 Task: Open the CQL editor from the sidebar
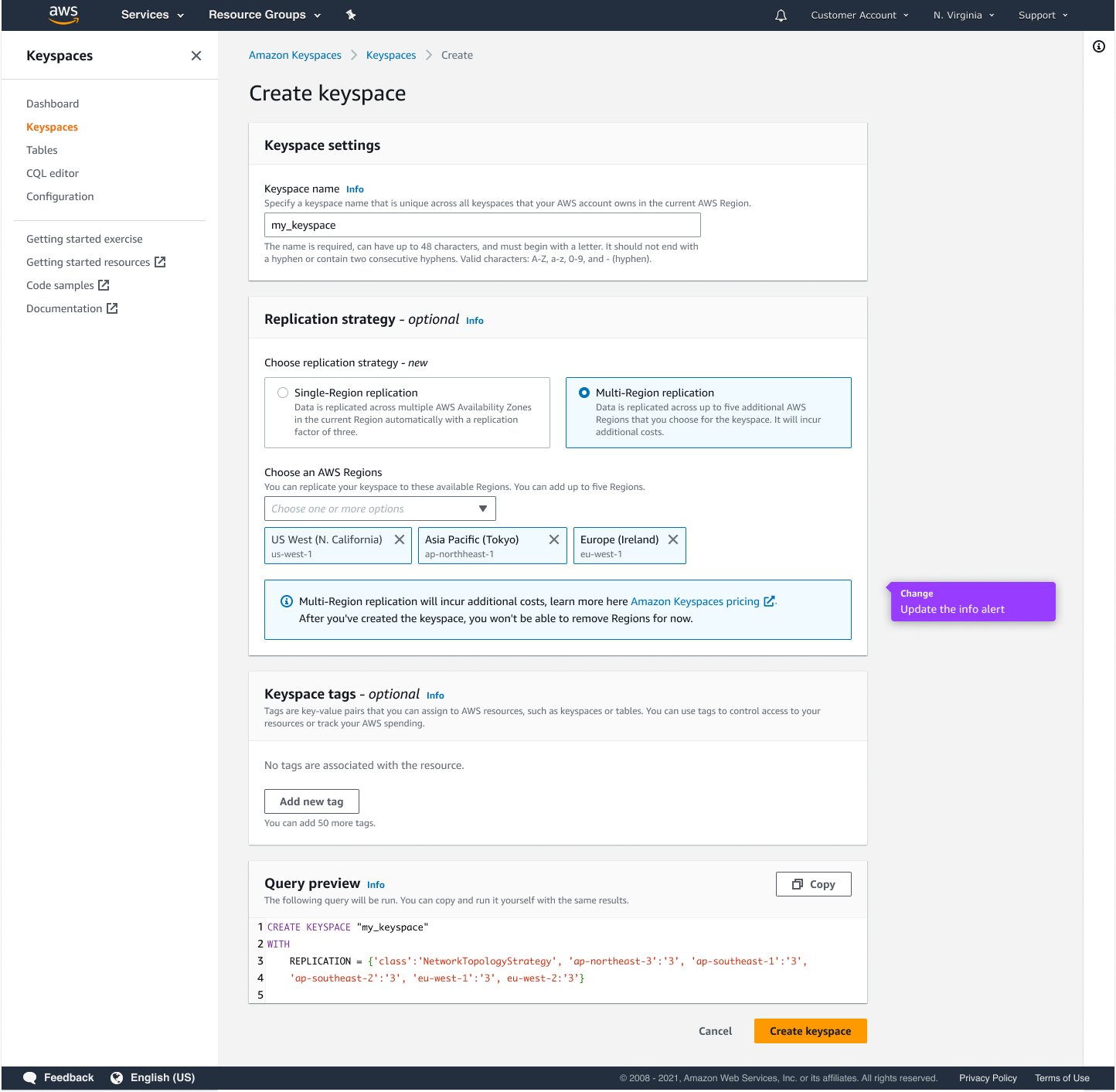click(52, 173)
